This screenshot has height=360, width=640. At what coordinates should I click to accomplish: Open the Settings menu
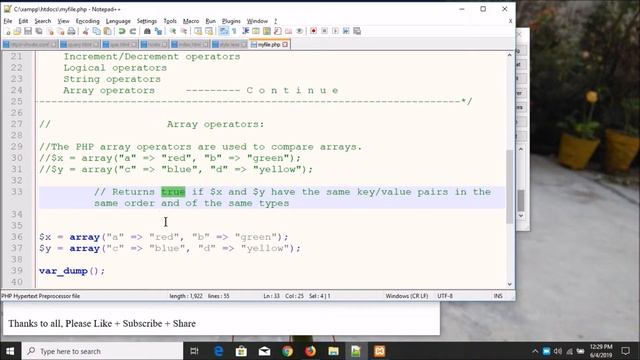147,21
